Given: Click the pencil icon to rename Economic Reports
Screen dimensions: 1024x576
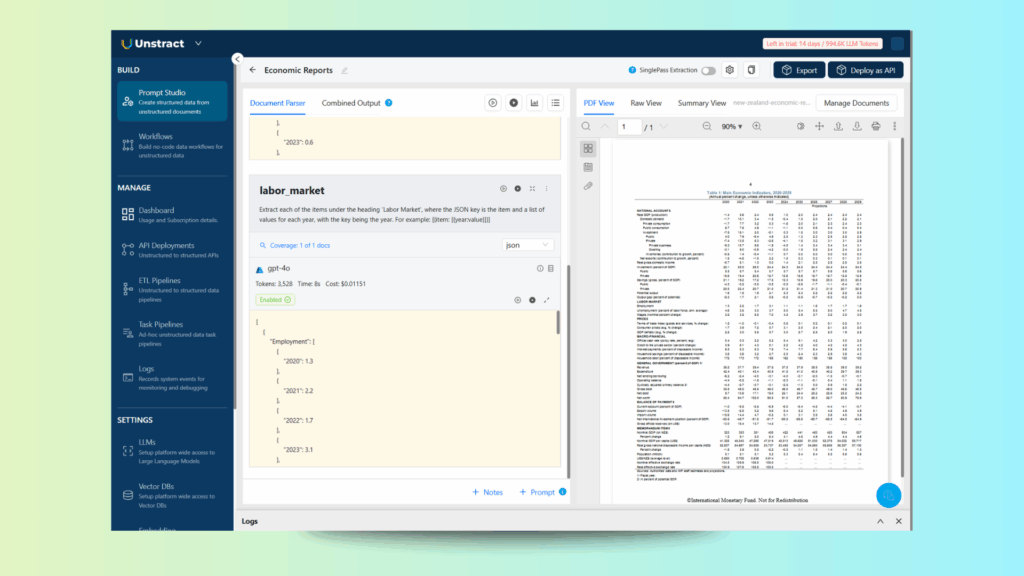Looking at the screenshot, I should tap(345, 71).
